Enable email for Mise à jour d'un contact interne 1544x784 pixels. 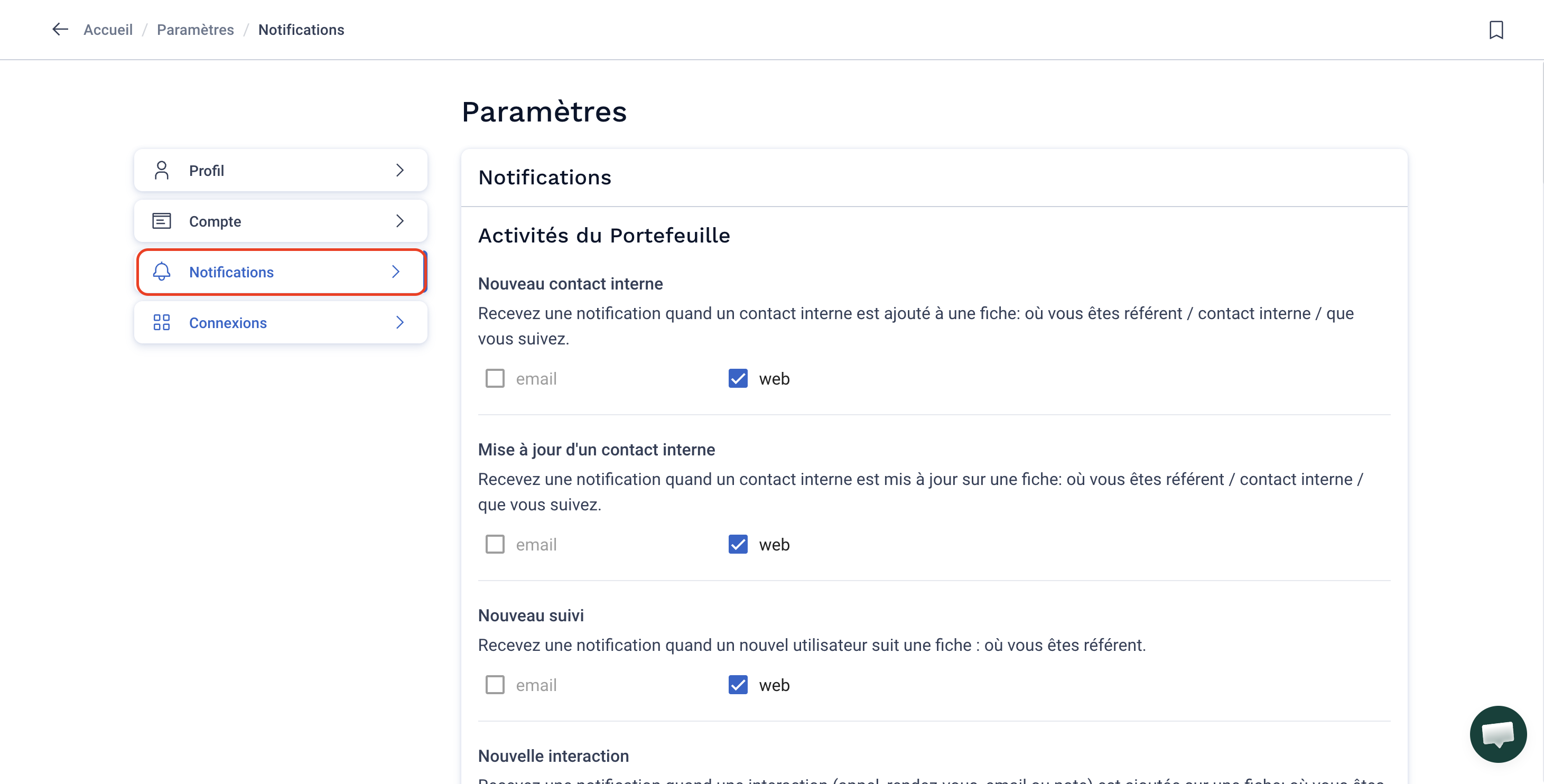coord(495,544)
